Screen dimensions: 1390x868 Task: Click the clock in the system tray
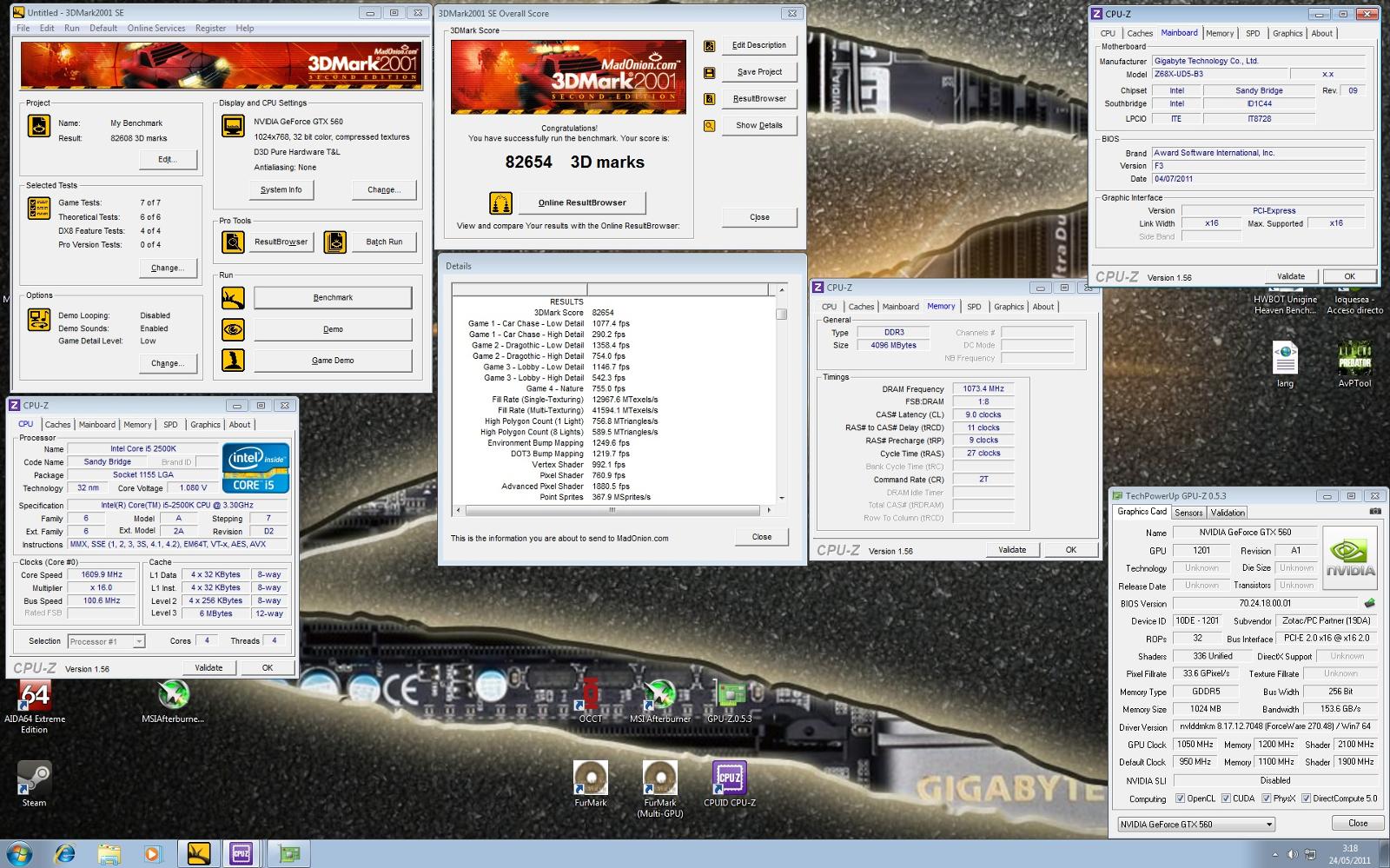[x=1349, y=854]
